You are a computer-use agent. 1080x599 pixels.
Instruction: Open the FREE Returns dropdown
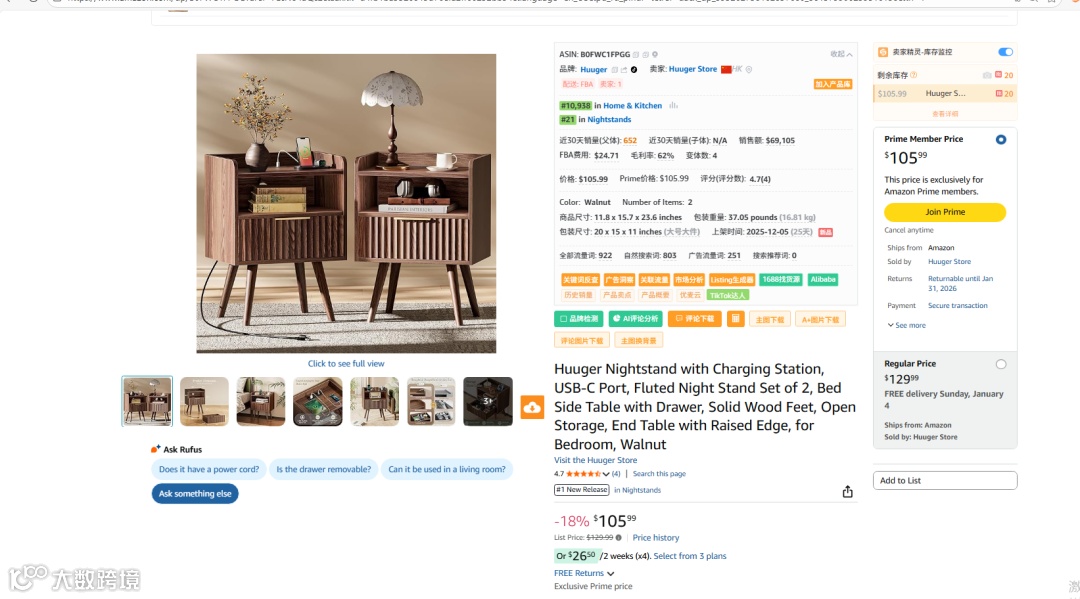click(x=584, y=573)
